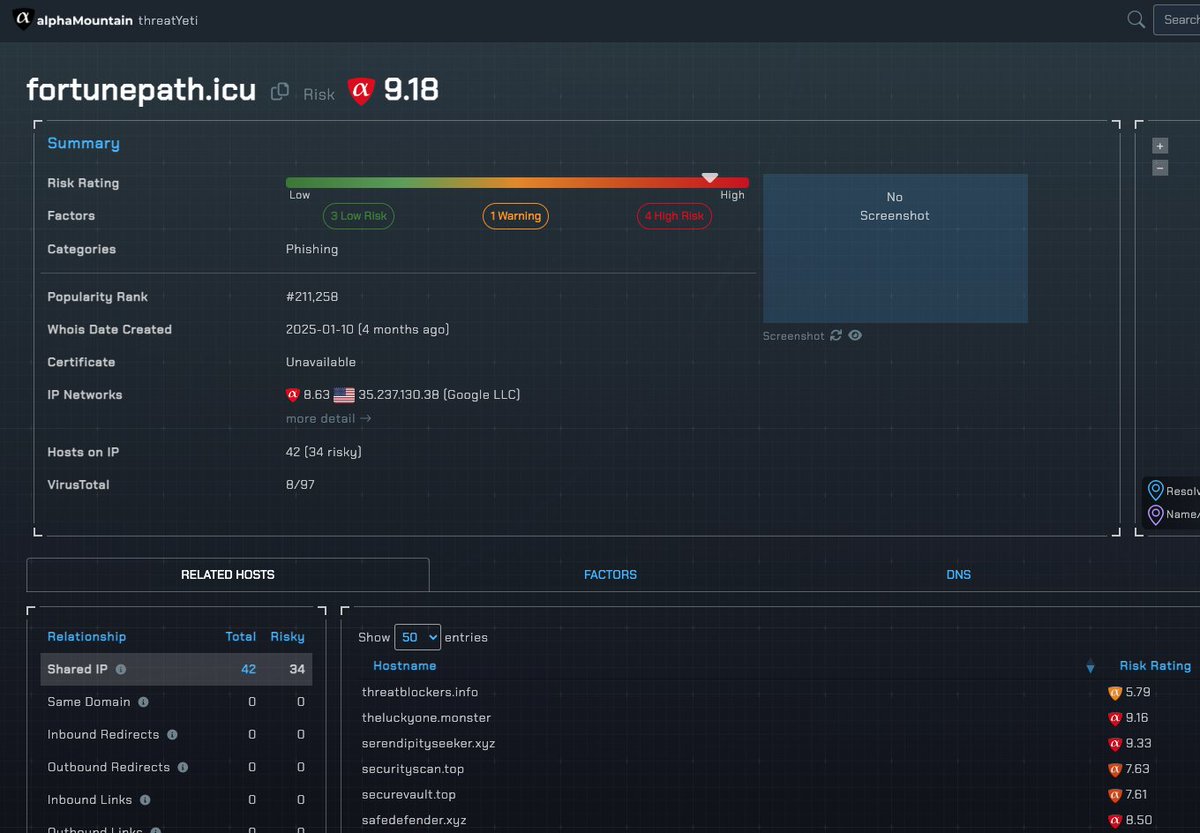Click the VirusTotal 8/97 value
Image resolution: width=1200 pixels, height=833 pixels.
coord(300,485)
